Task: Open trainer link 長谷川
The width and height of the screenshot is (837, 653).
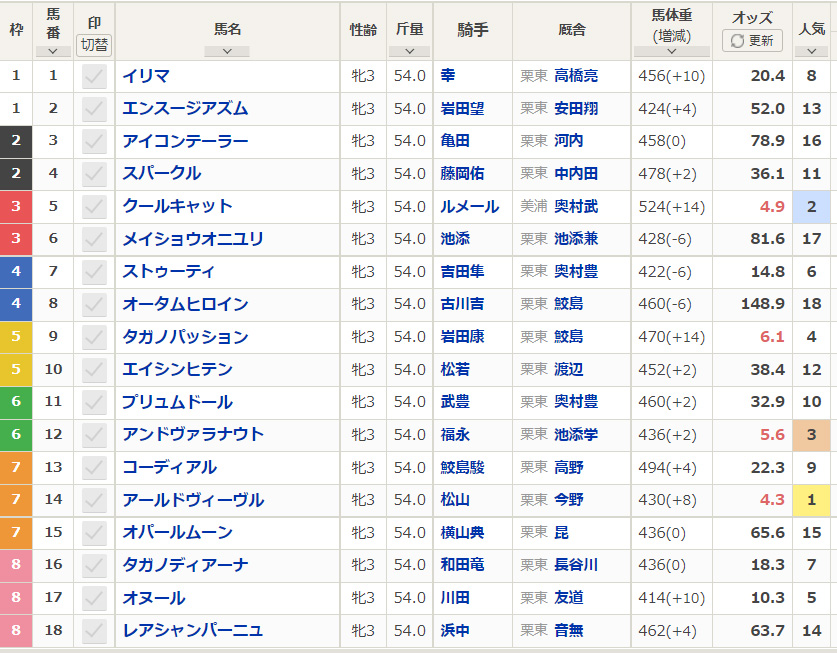Action: [576, 565]
